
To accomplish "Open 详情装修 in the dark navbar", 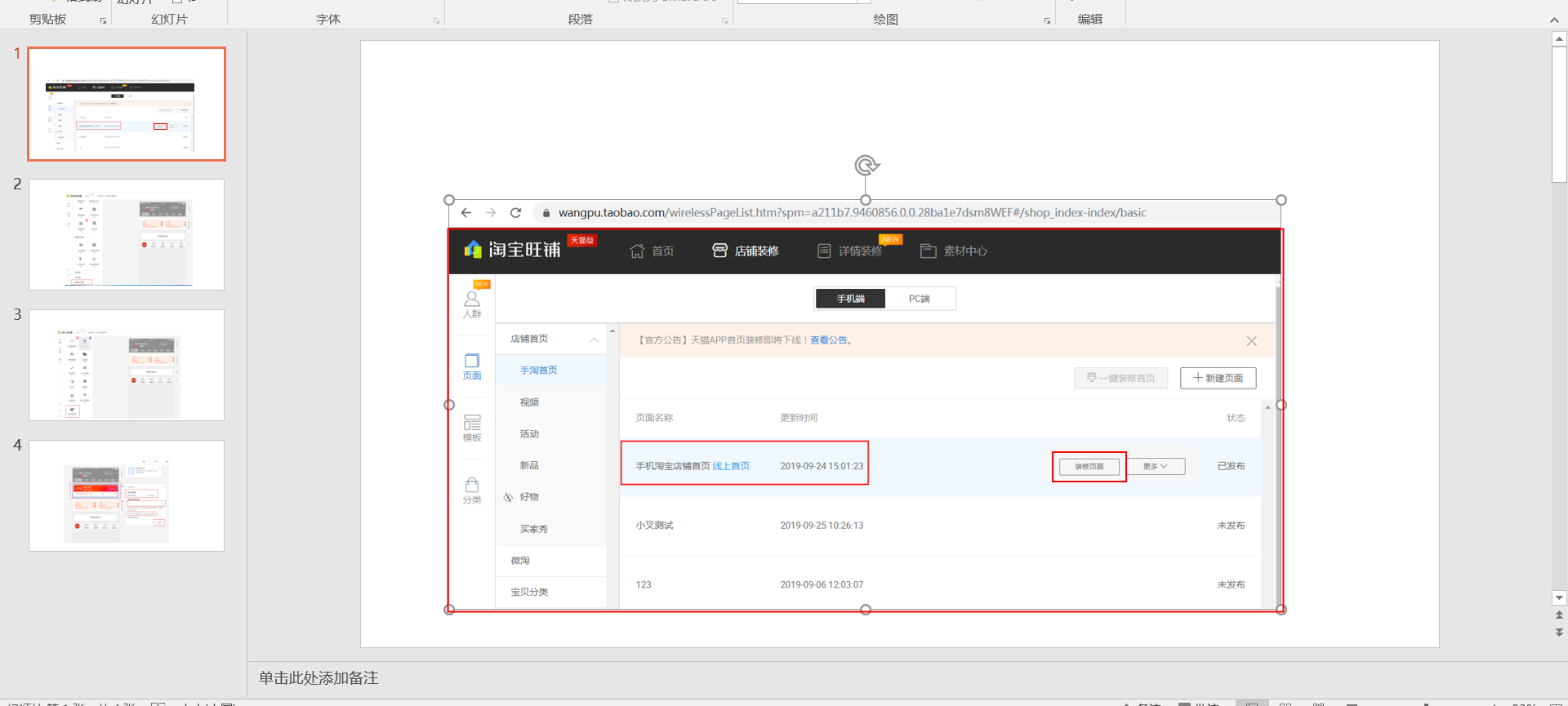I will coord(850,251).
